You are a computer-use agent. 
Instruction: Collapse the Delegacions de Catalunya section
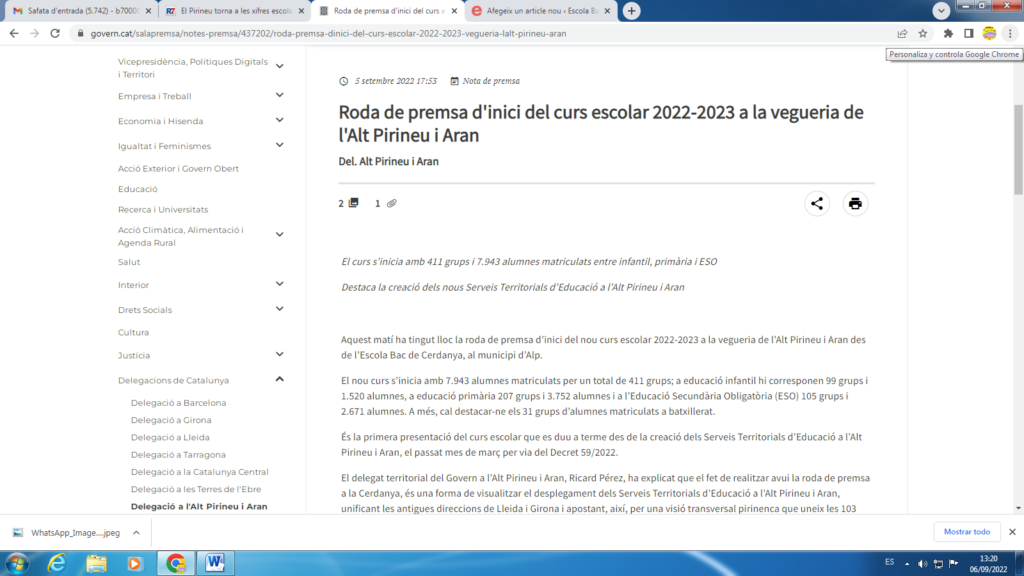(280, 380)
